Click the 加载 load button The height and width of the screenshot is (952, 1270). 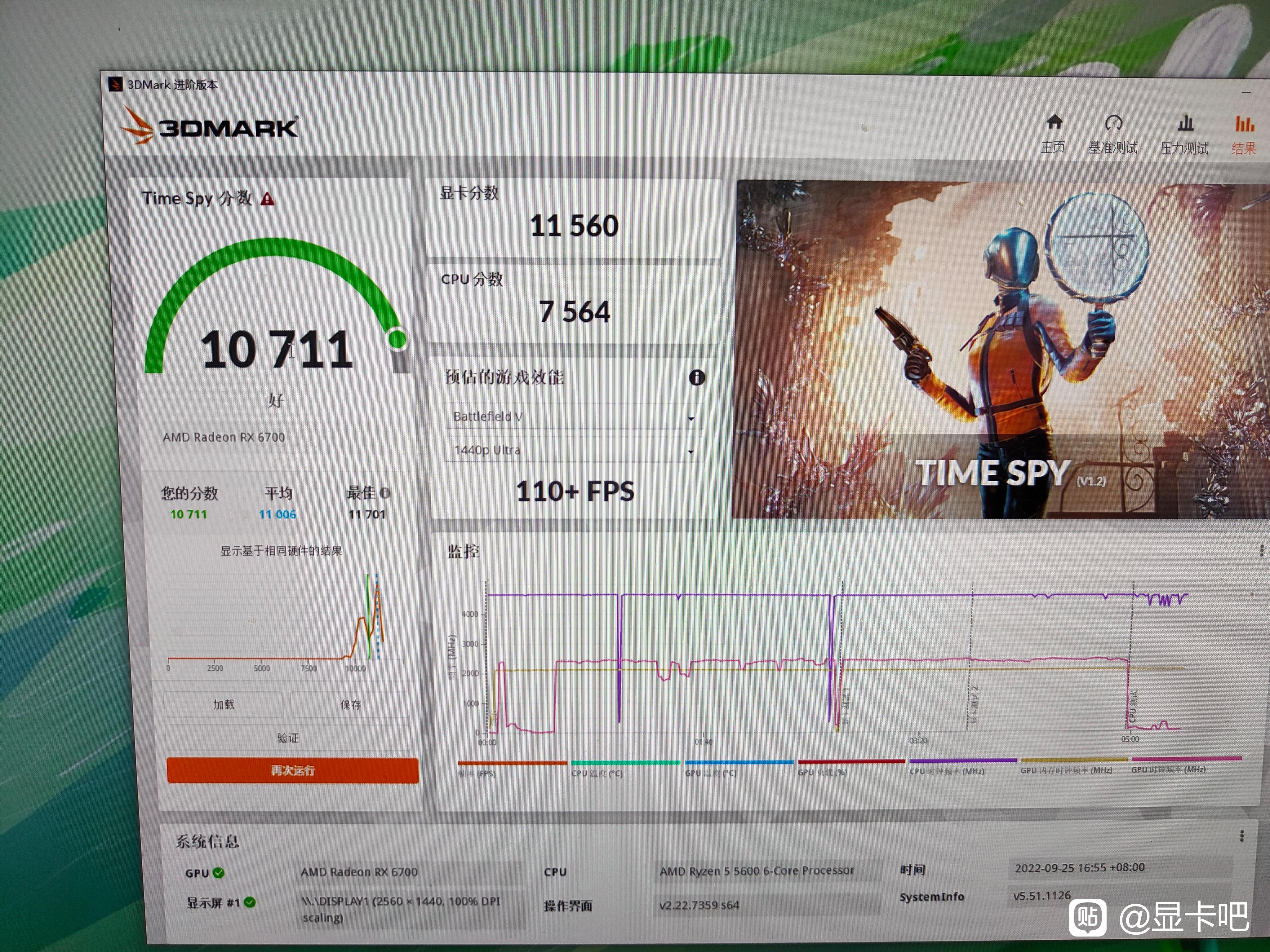tap(223, 705)
